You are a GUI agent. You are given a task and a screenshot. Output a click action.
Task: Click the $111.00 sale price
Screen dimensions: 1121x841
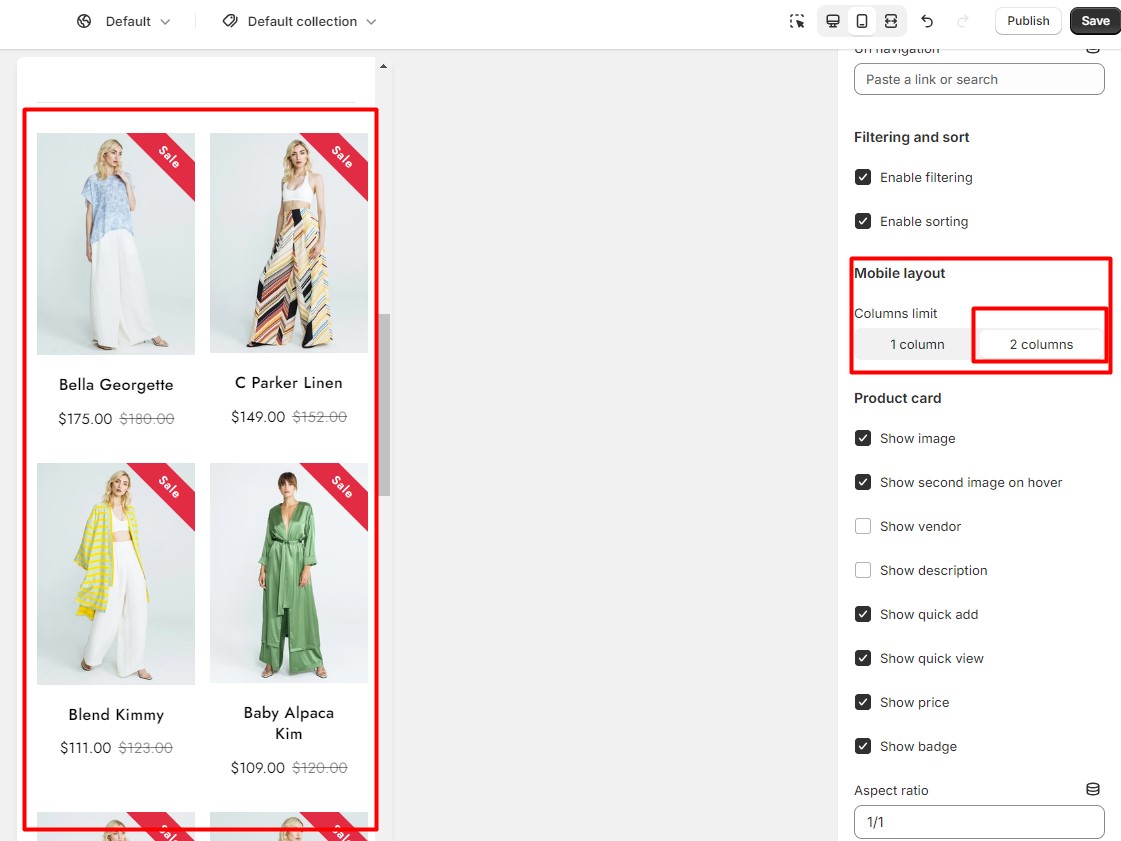(x=86, y=747)
